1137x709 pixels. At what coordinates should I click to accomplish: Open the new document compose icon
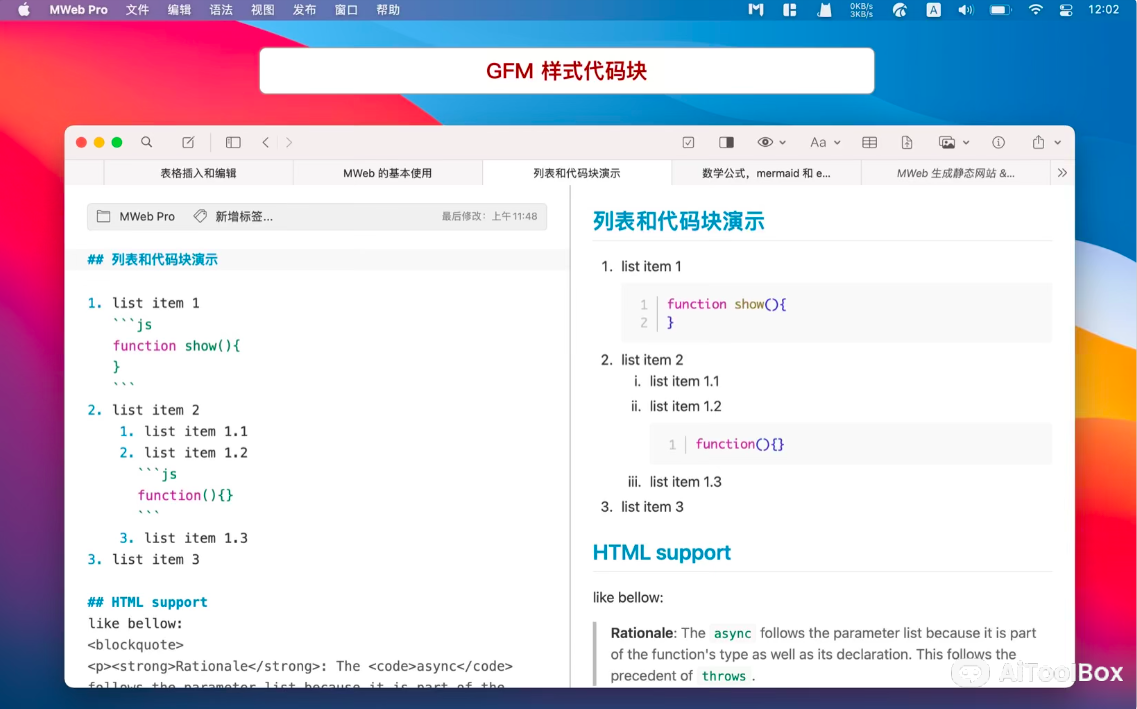coord(188,142)
